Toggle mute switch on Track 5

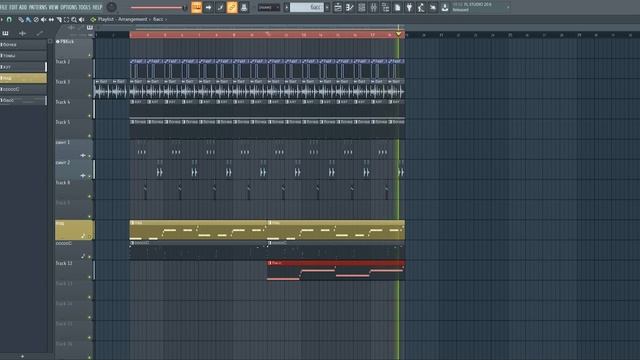point(89,136)
